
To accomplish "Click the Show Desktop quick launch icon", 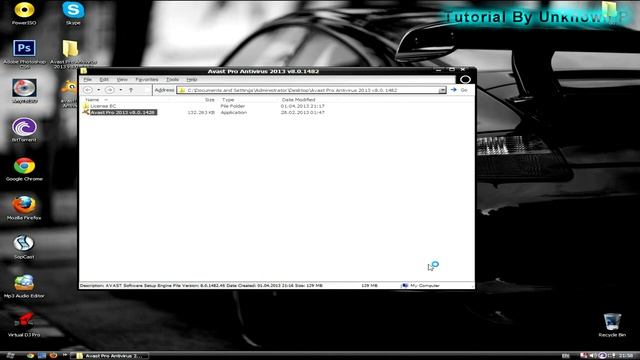I will (42, 356).
